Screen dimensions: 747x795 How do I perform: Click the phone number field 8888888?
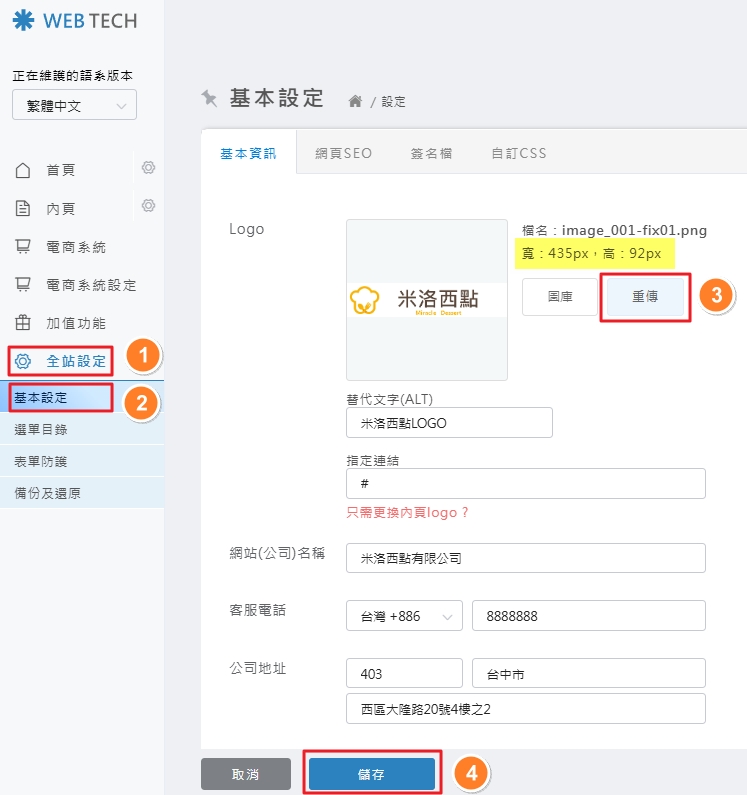[589, 616]
